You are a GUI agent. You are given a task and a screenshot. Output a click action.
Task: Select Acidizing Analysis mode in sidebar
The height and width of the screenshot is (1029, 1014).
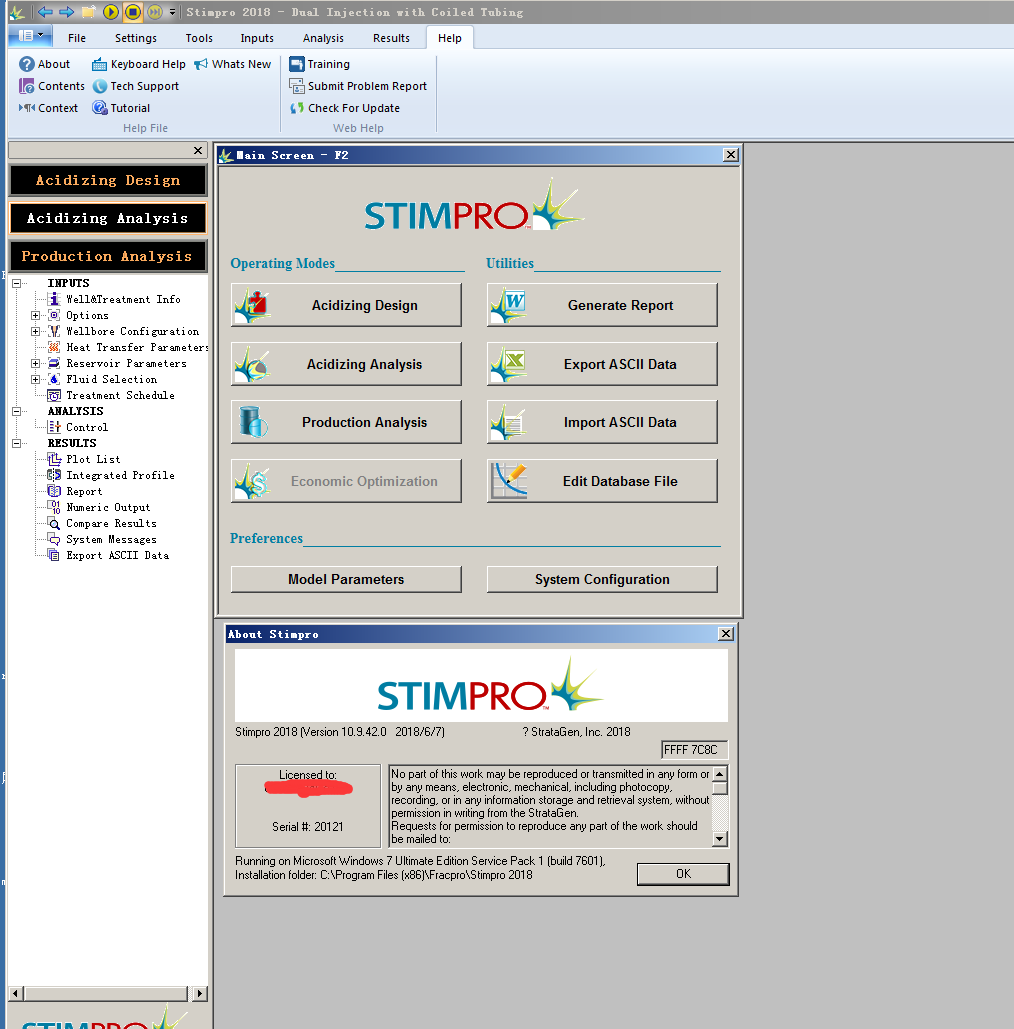click(108, 219)
